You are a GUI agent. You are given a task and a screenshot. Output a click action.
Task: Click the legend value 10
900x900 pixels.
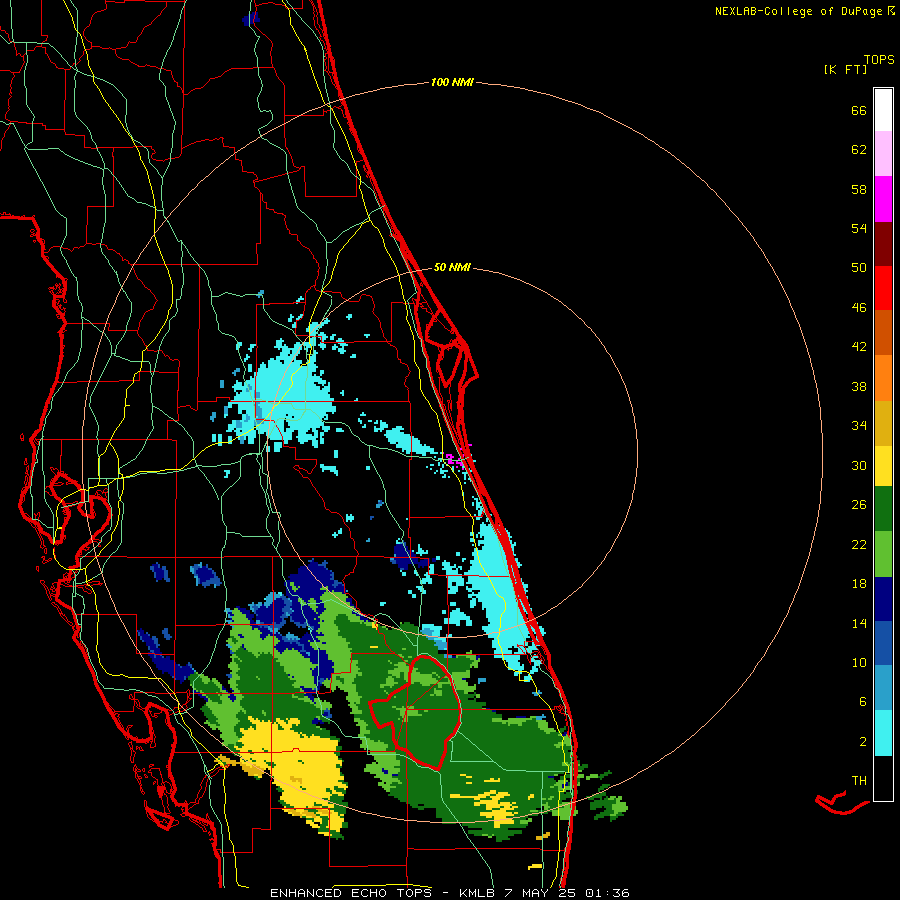(x=859, y=662)
